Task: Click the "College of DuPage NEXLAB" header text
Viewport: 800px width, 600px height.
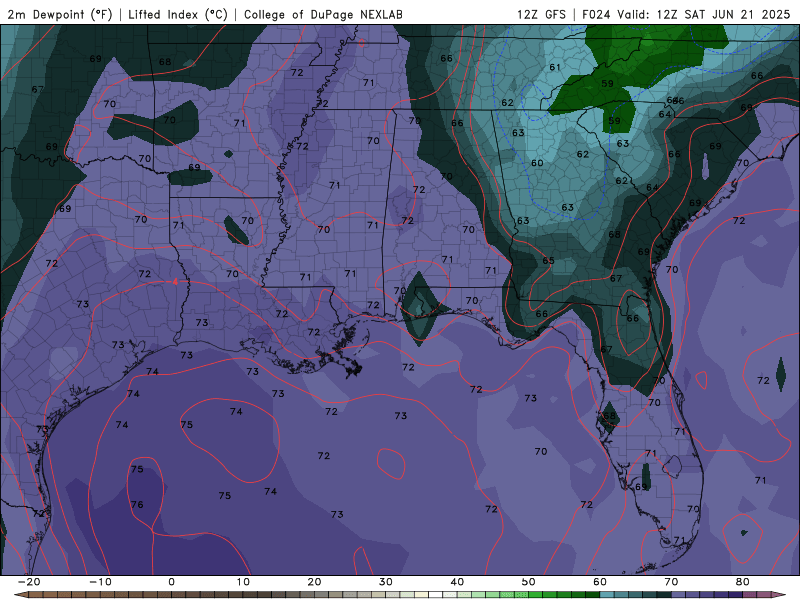Action: pyautogui.click(x=323, y=14)
